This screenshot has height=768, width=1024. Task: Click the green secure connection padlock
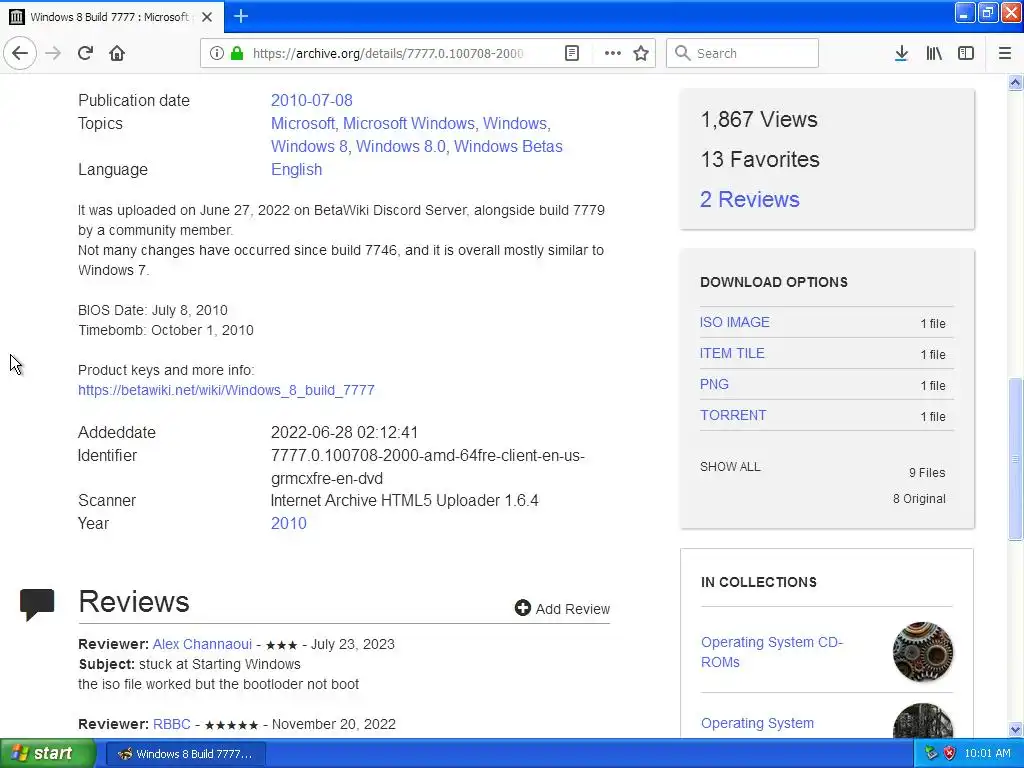pos(236,53)
